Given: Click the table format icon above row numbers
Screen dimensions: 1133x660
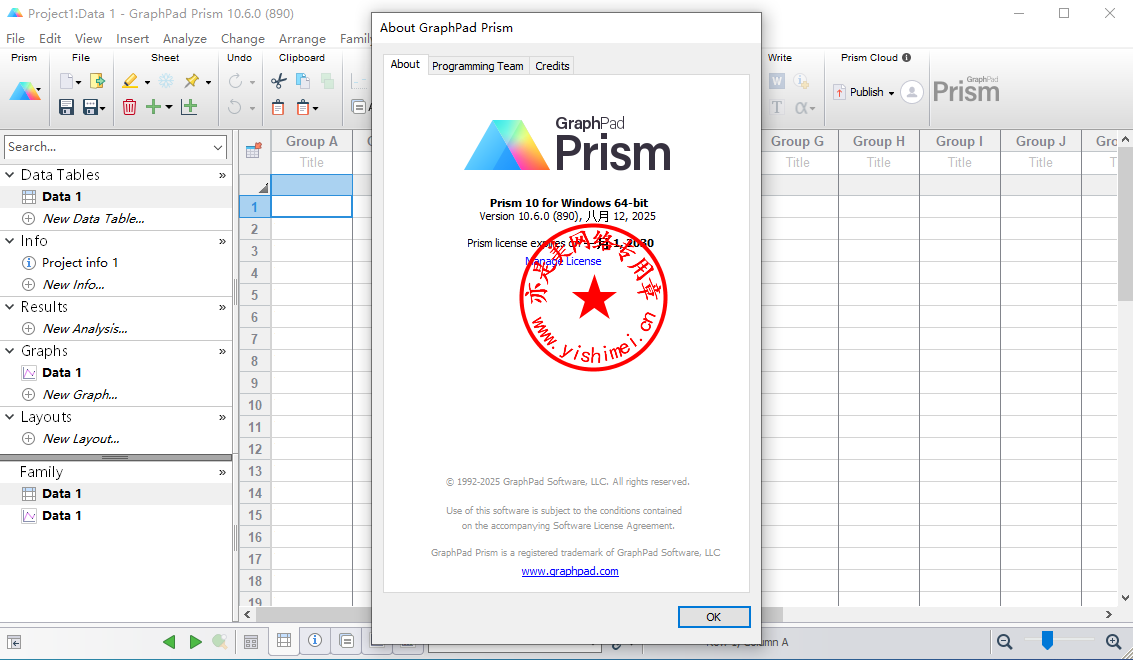Looking at the screenshot, I should tap(254, 151).
